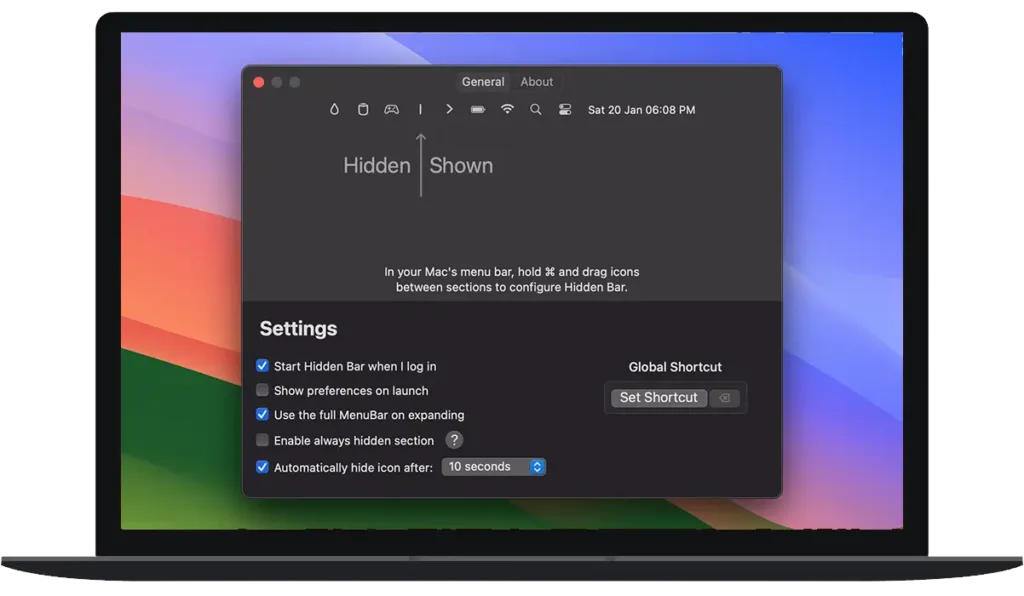Uncheck Start Hidden Bar when I log in
Screen dimensions: 1024x596
click(x=262, y=366)
